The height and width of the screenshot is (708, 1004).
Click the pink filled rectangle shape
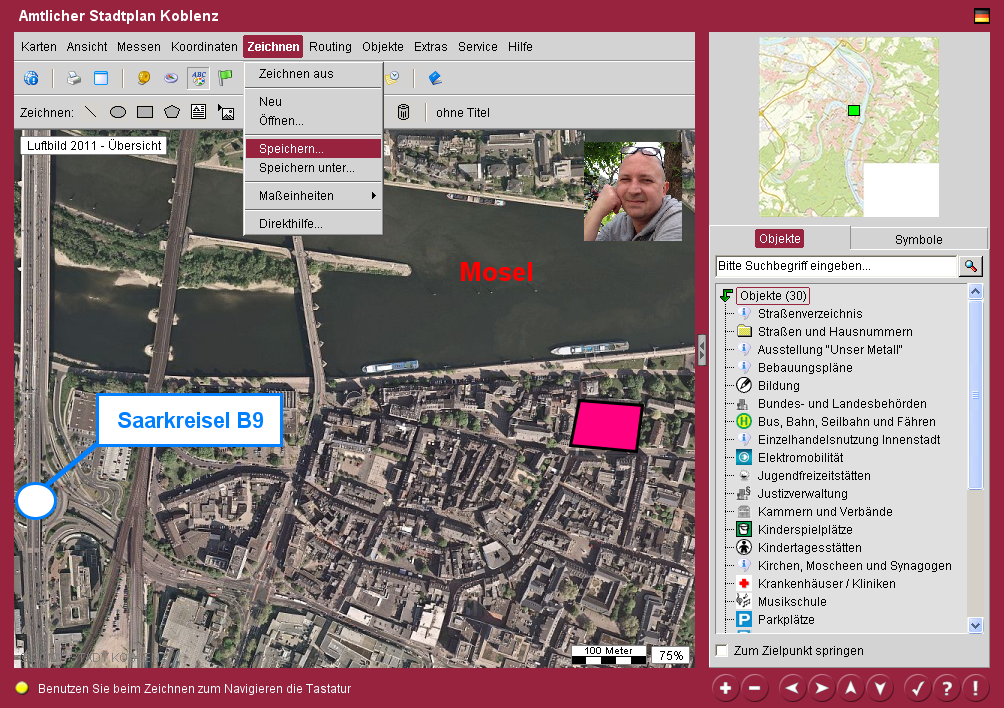click(606, 425)
